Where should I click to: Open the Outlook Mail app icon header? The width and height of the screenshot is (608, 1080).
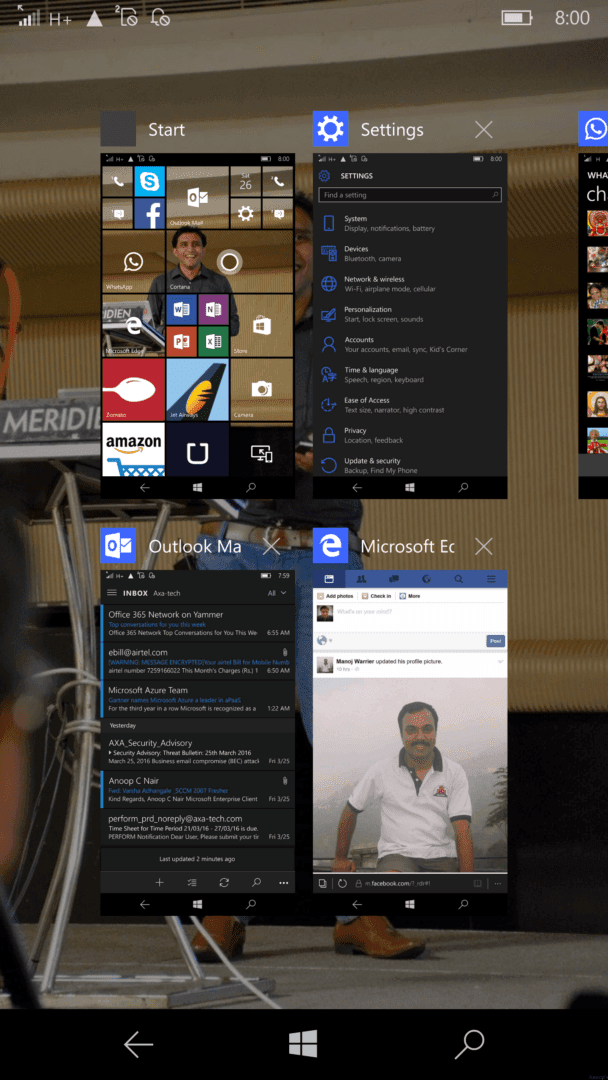tap(118, 546)
